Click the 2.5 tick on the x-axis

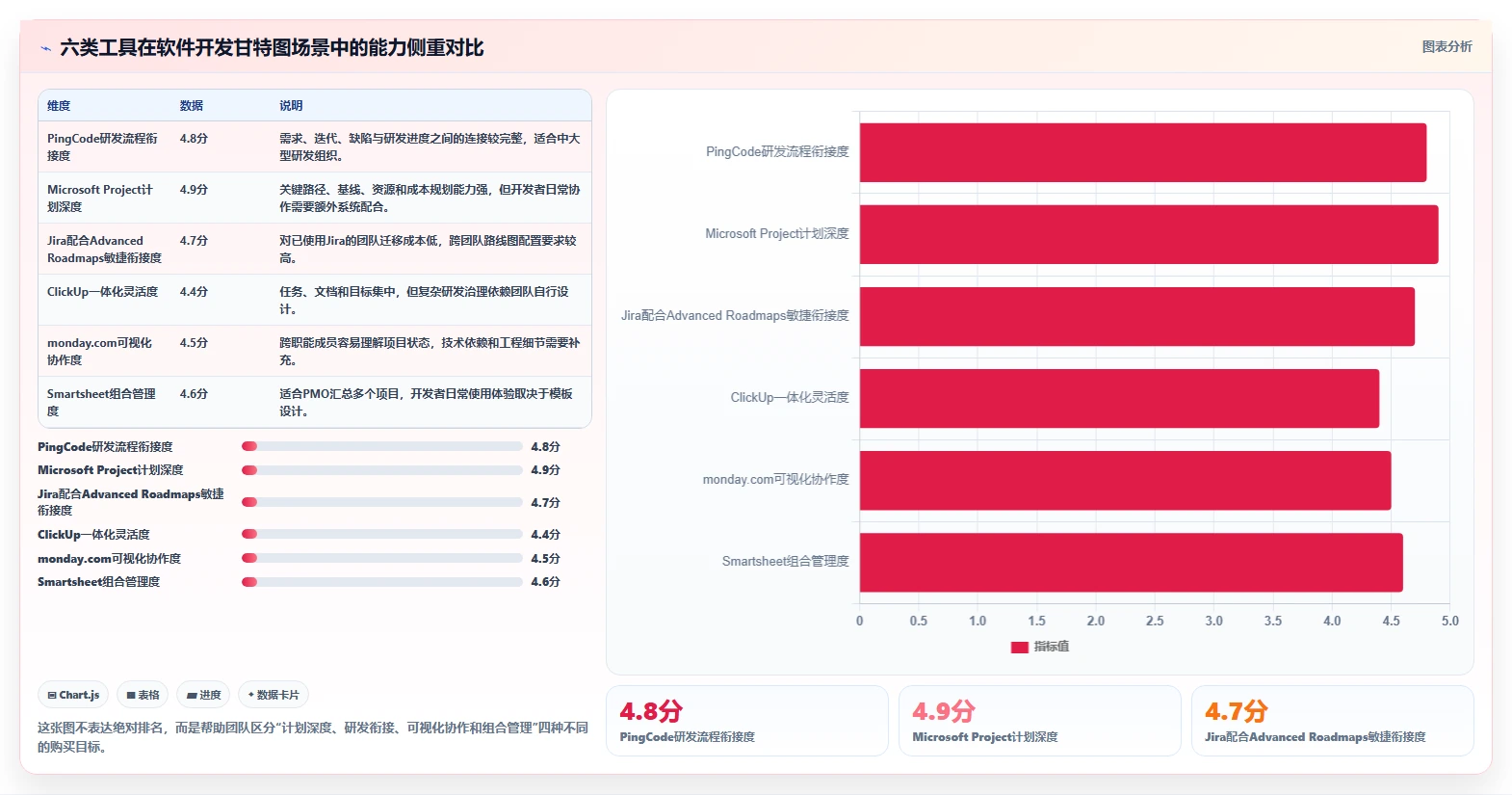[1155, 622]
